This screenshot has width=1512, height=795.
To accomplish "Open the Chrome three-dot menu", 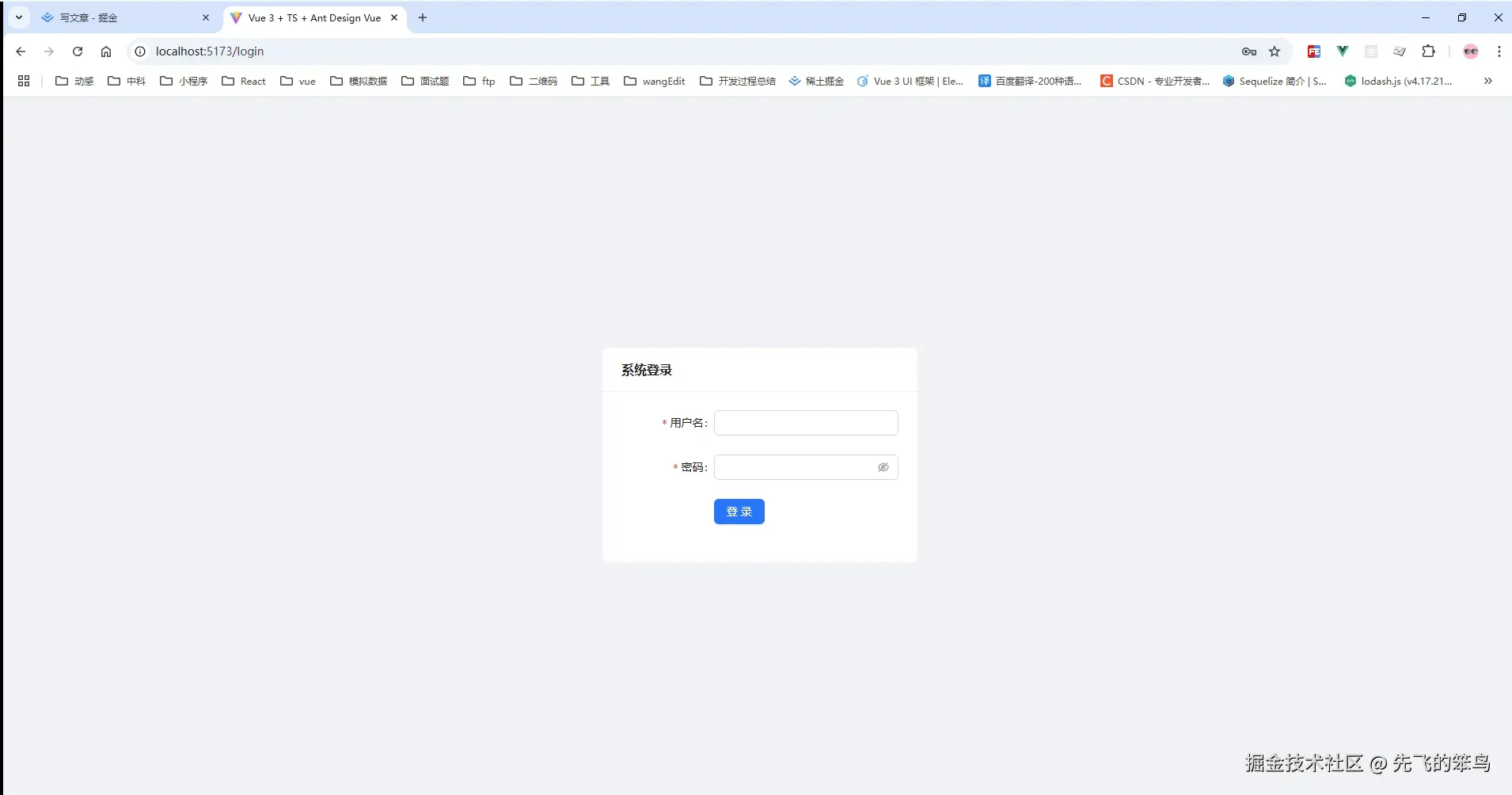I will point(1497,51).
